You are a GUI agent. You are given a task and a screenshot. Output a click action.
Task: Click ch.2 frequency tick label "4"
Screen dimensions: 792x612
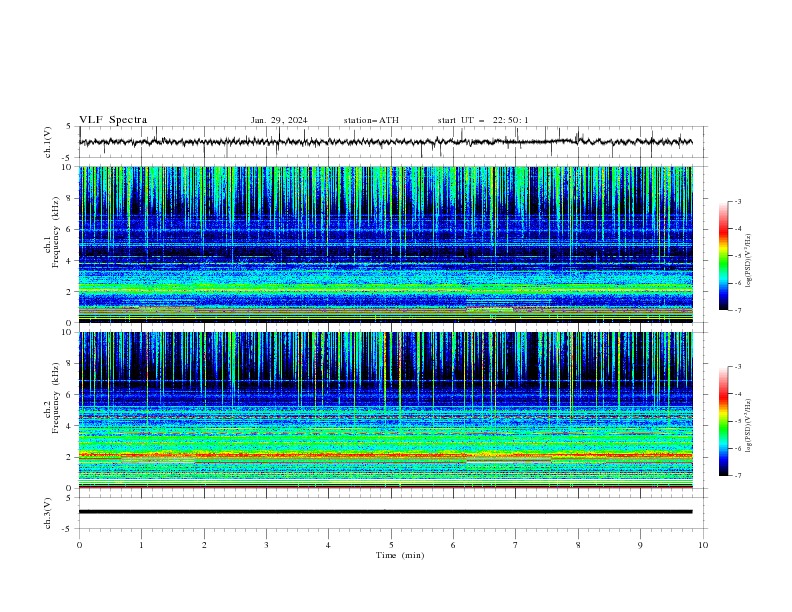point(71,426)
